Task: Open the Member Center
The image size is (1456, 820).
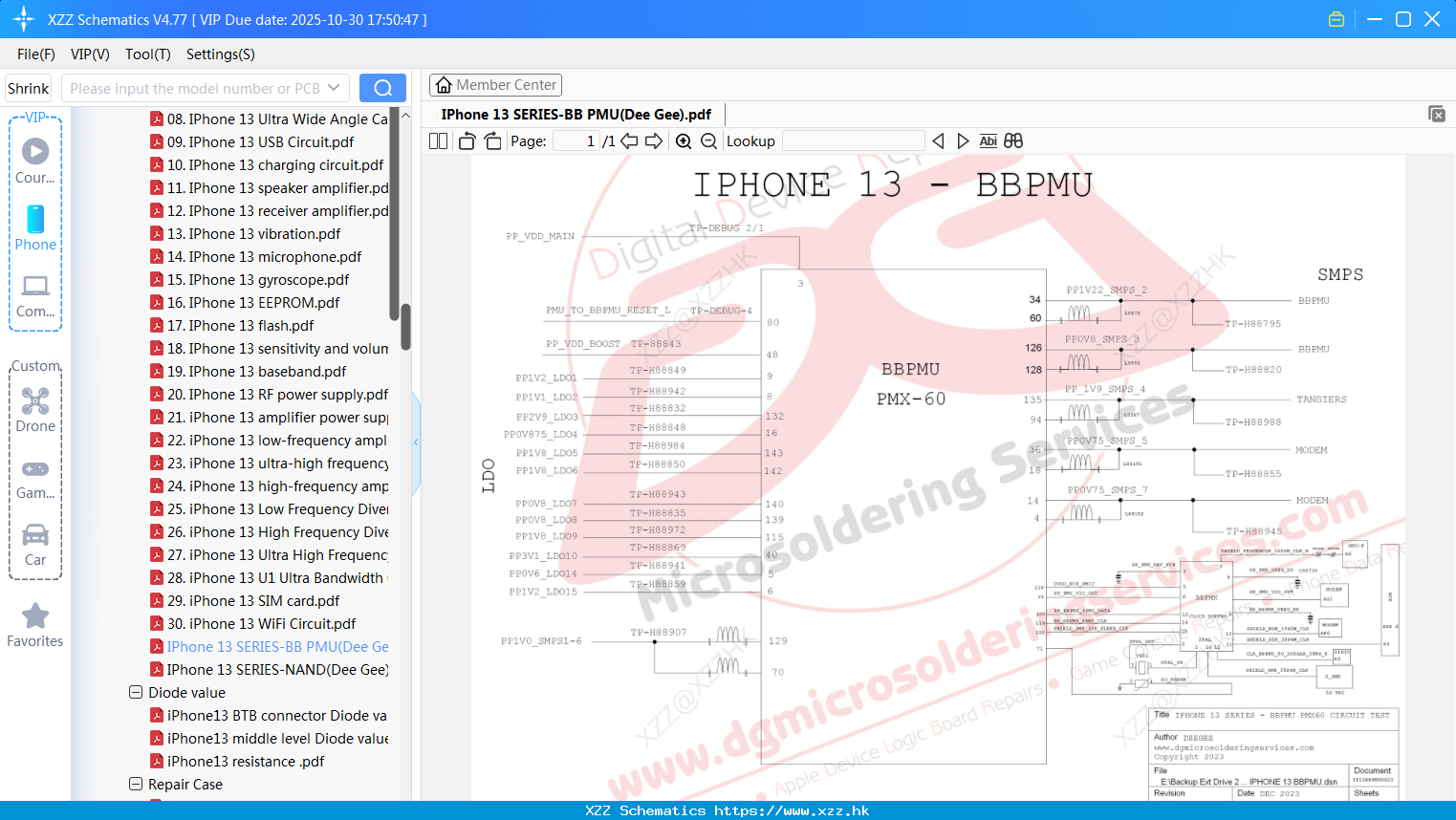Action: [x=495, y=85]
